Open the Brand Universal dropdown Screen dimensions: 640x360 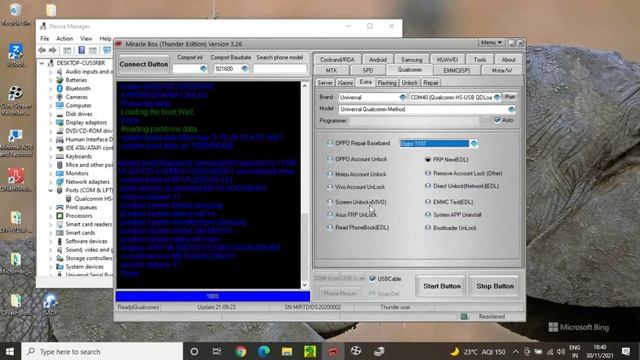402,97
